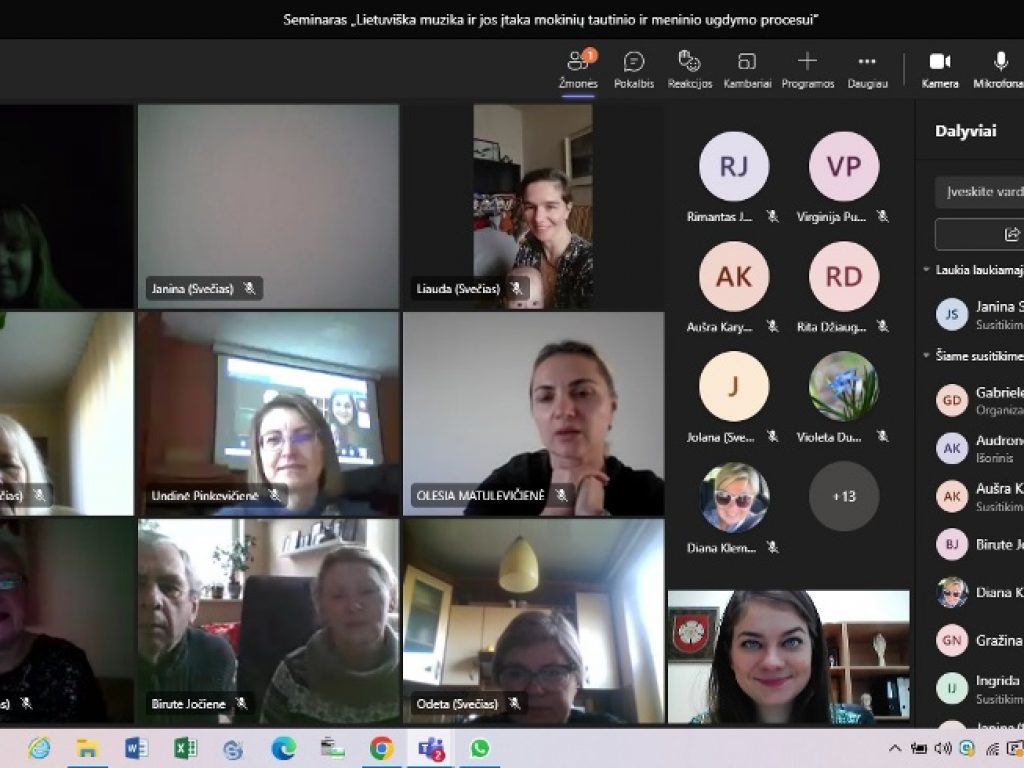The width and height of the screenshot is (1024, 768).
Task: Close the Žmonės participants panel
Action: coord(578,70)
